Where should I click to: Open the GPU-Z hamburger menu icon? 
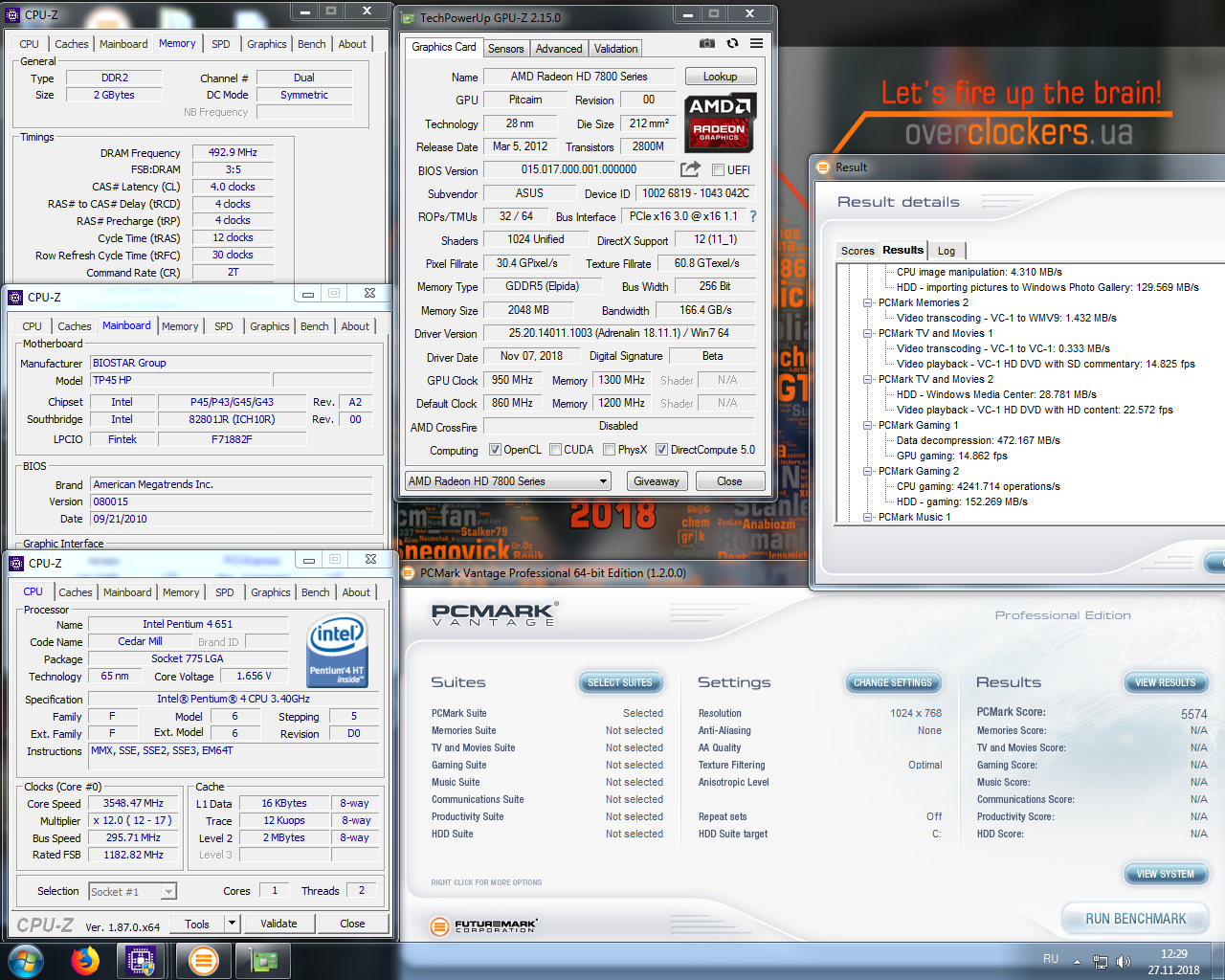click(x=756, y=43)
